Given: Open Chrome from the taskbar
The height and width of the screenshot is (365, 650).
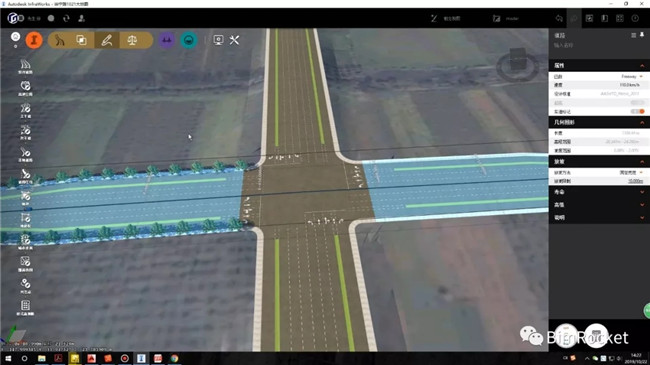Looking at the screenshot, I should [x=174, y=358].
